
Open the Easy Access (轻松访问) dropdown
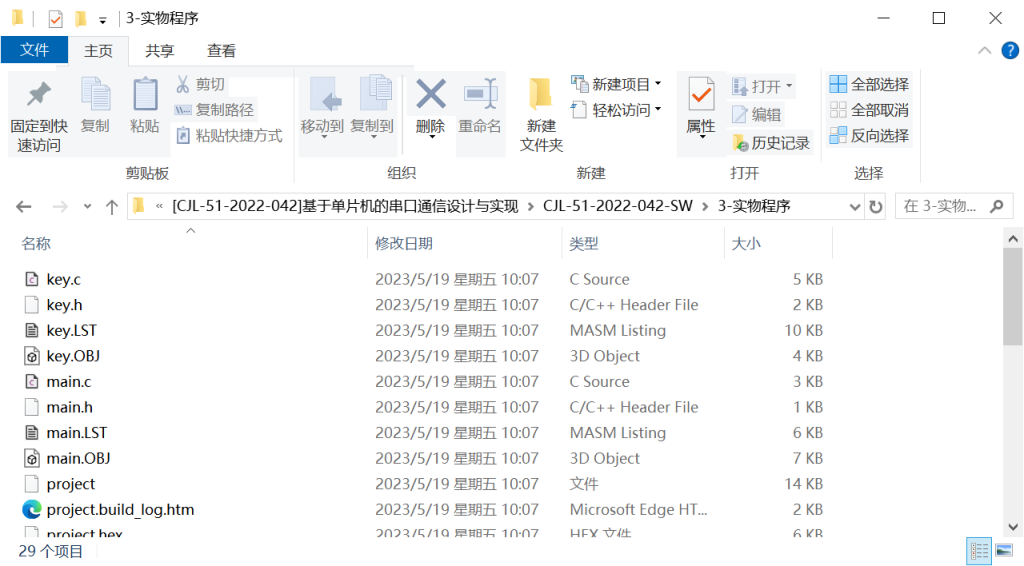tap(657, 110)
